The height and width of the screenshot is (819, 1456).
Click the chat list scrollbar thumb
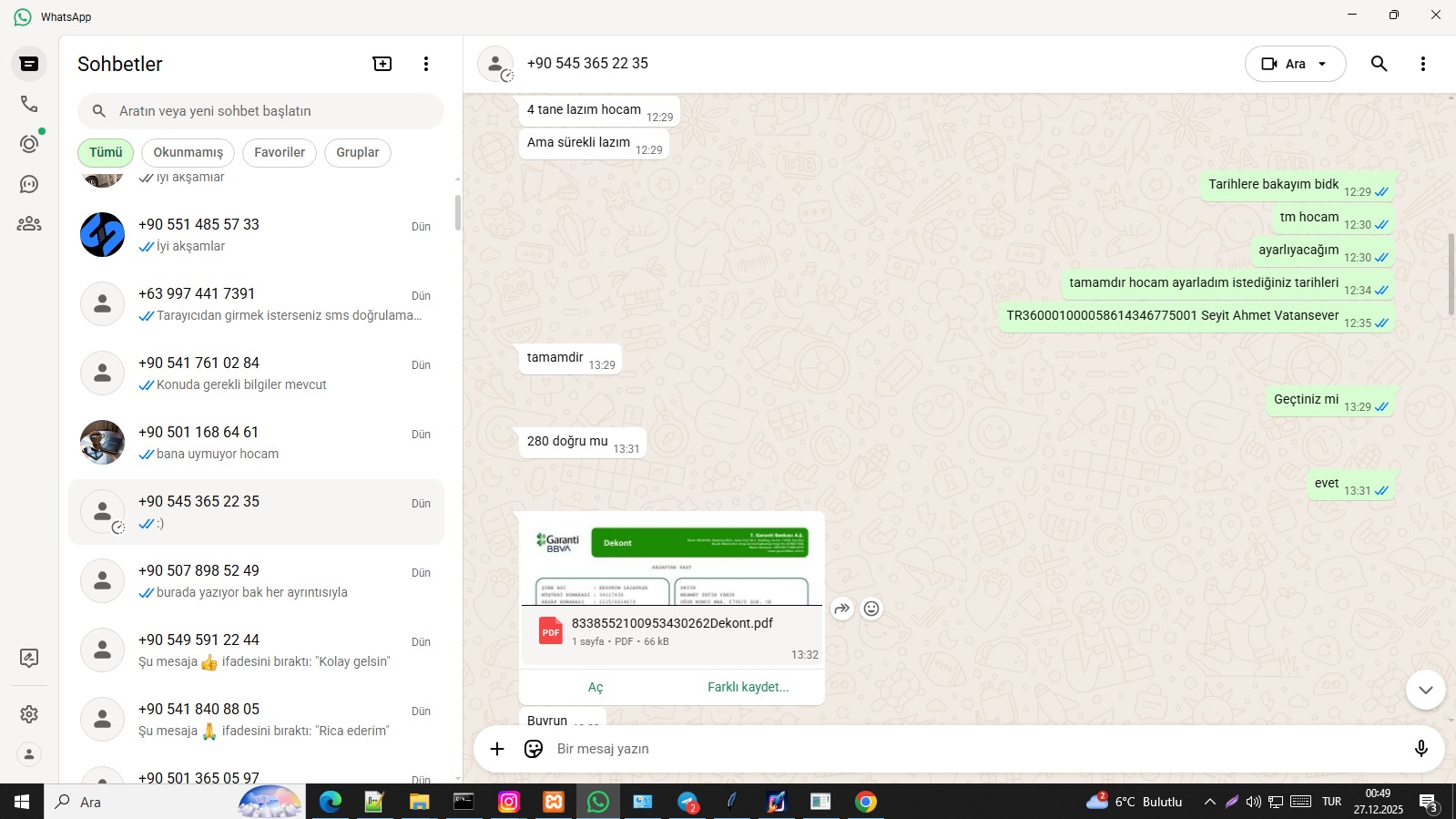[458, 212]
